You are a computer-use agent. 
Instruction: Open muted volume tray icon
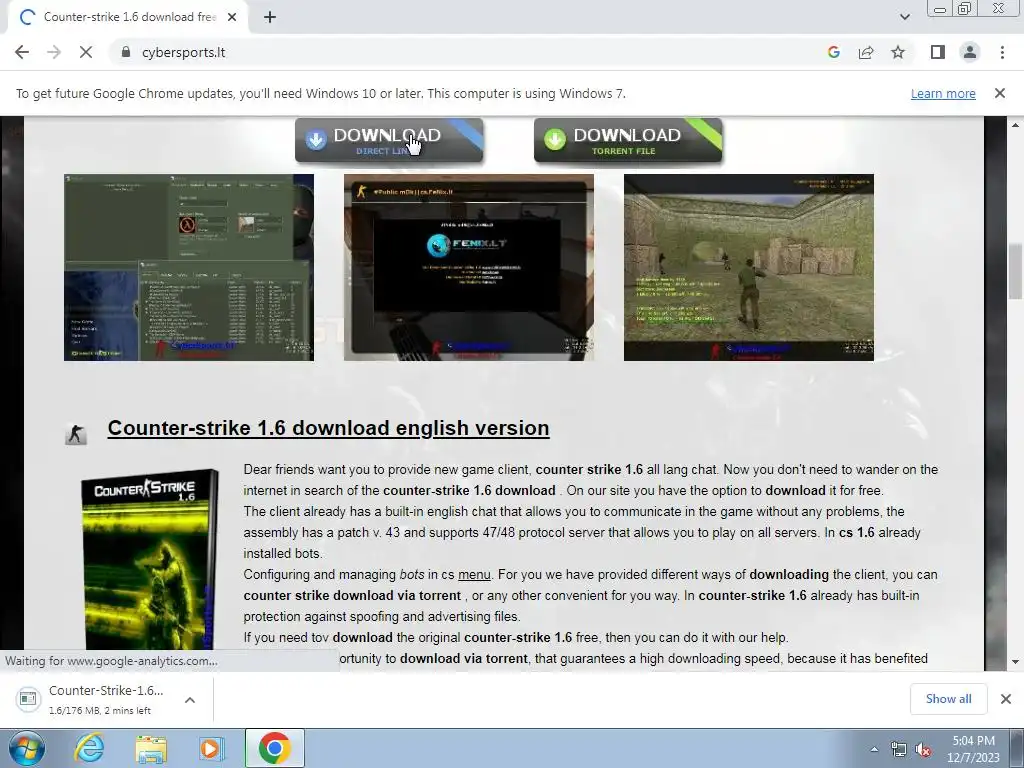(923, 750)
